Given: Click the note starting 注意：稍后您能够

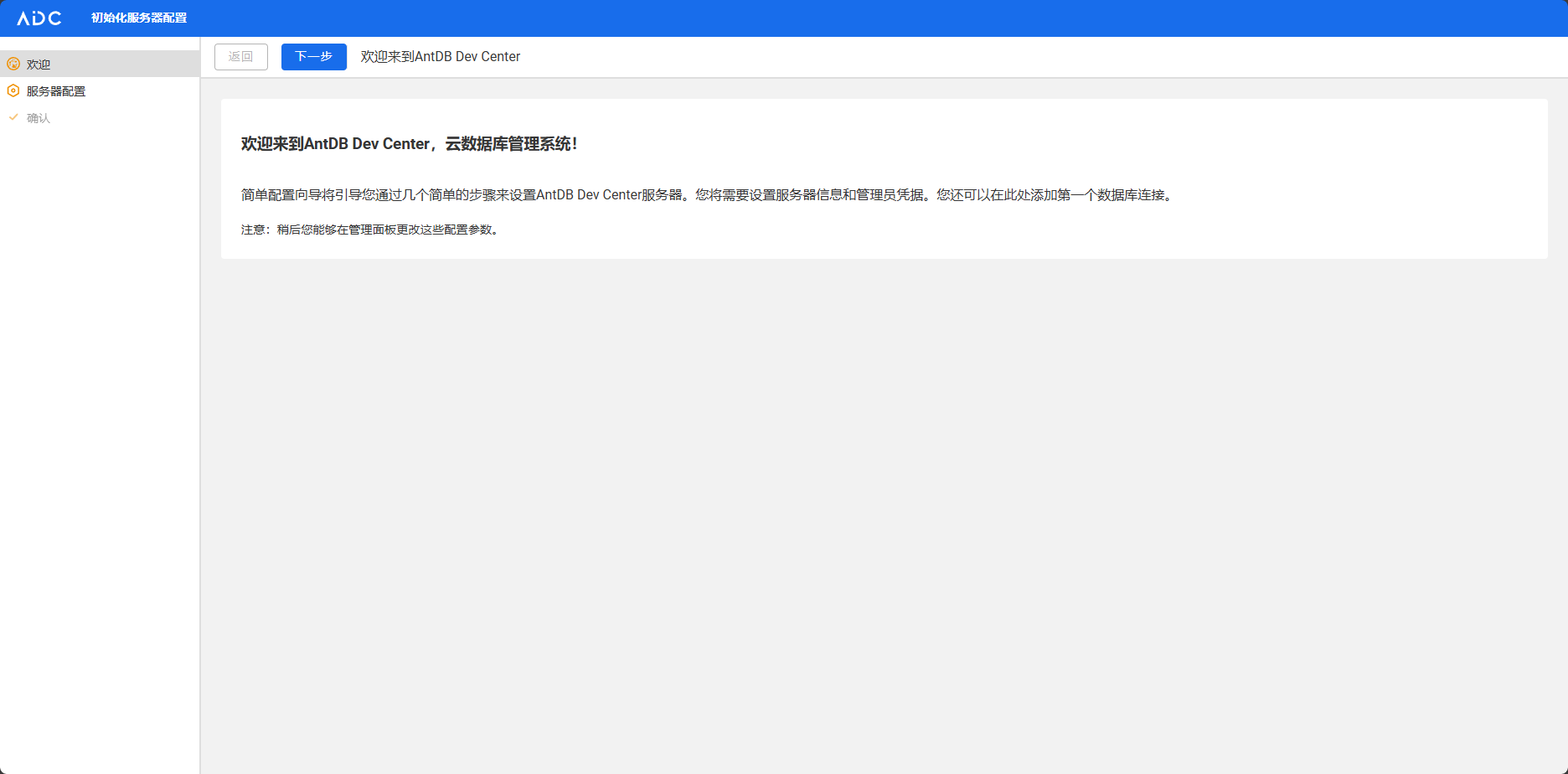Looking at the screenshot, I should pyautogui.click(x=372, y=230).
